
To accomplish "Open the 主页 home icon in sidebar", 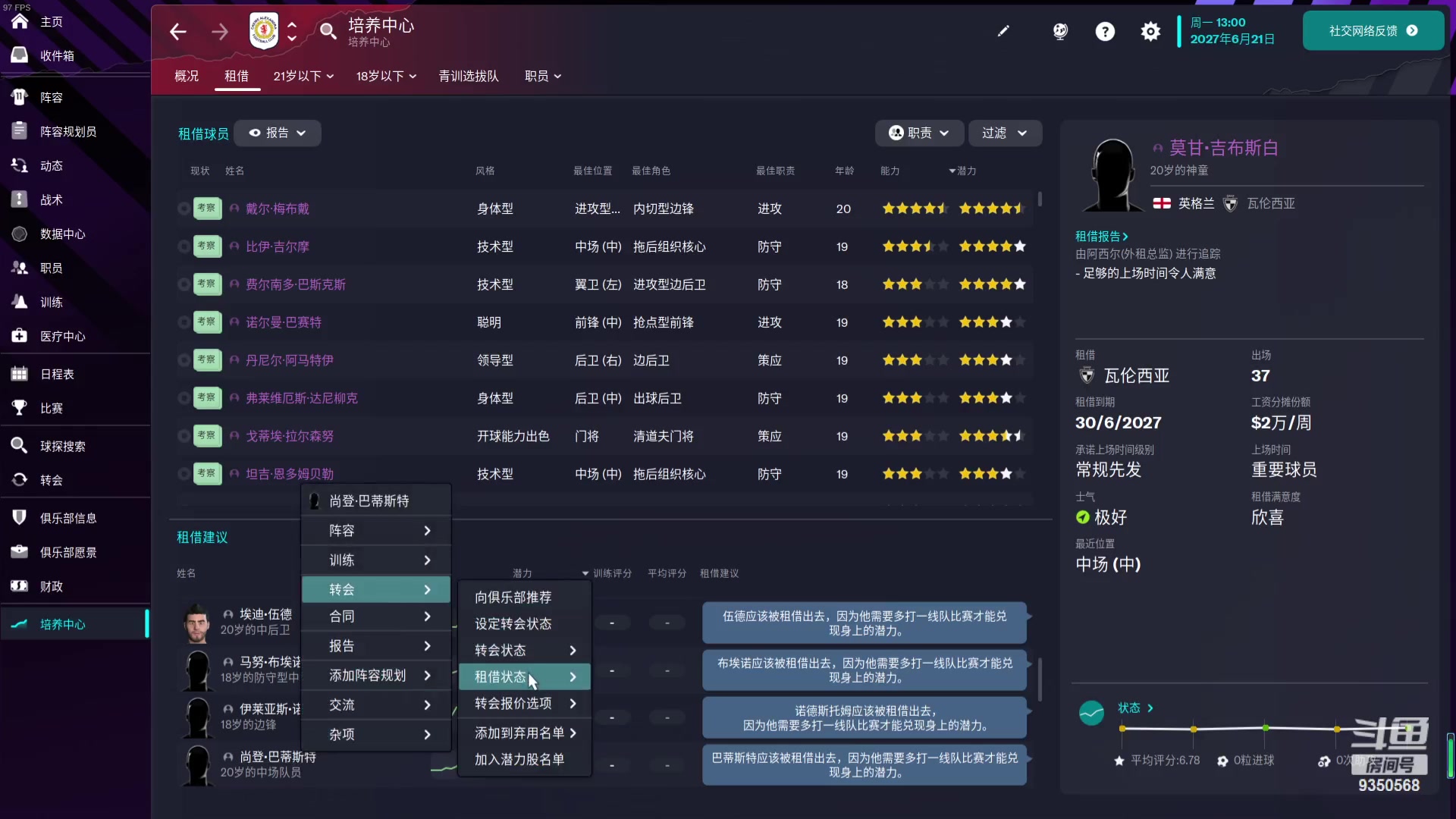I will tap(20, 22).
